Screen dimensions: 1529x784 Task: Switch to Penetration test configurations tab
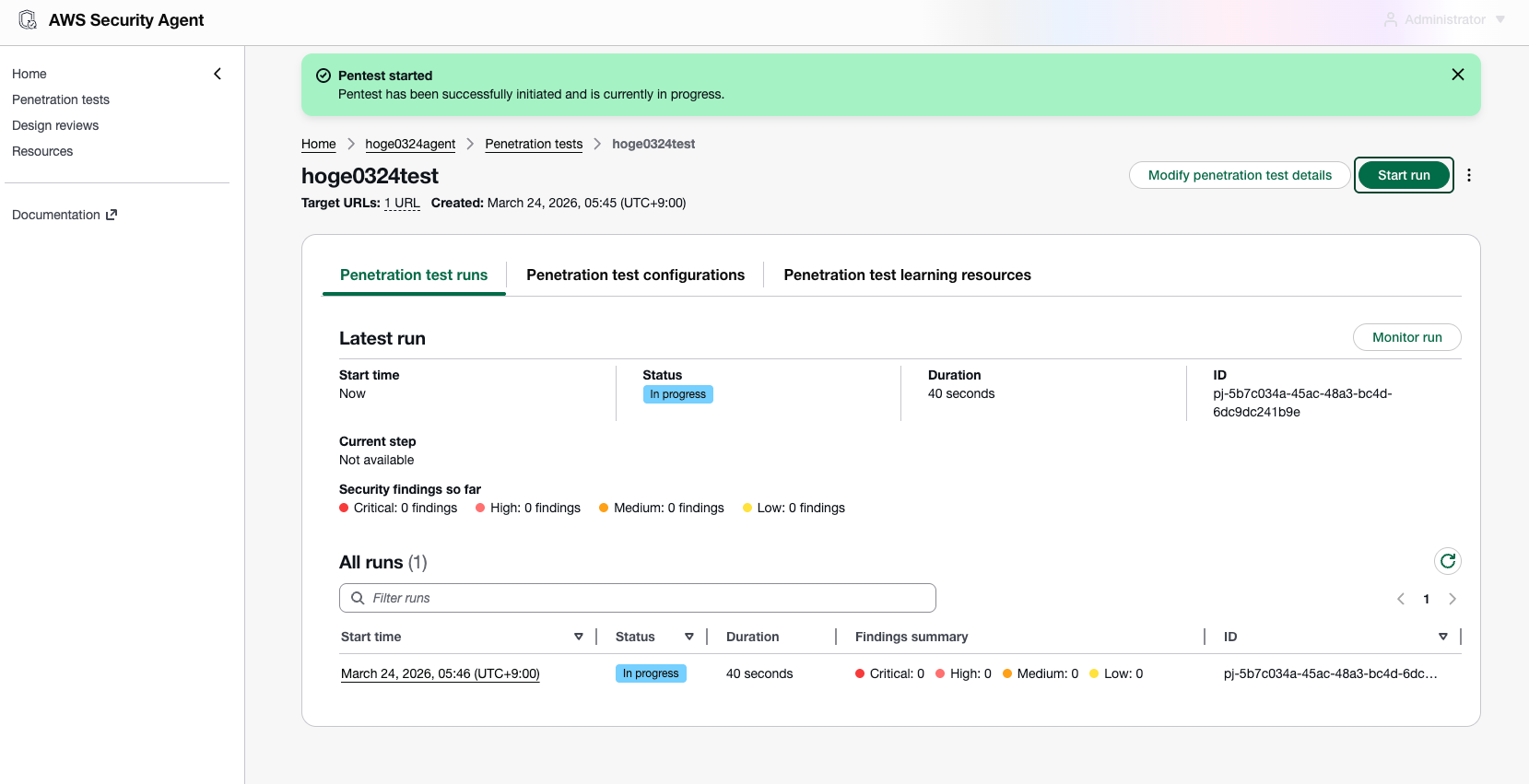coord(635,275)
